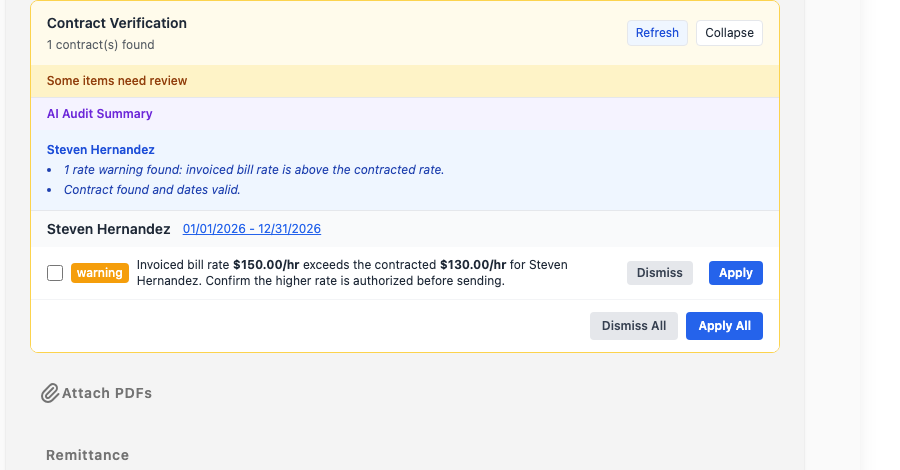Click Steven Hernandez in the audit summary
The image size is (900, 470).
click(100, 150)
